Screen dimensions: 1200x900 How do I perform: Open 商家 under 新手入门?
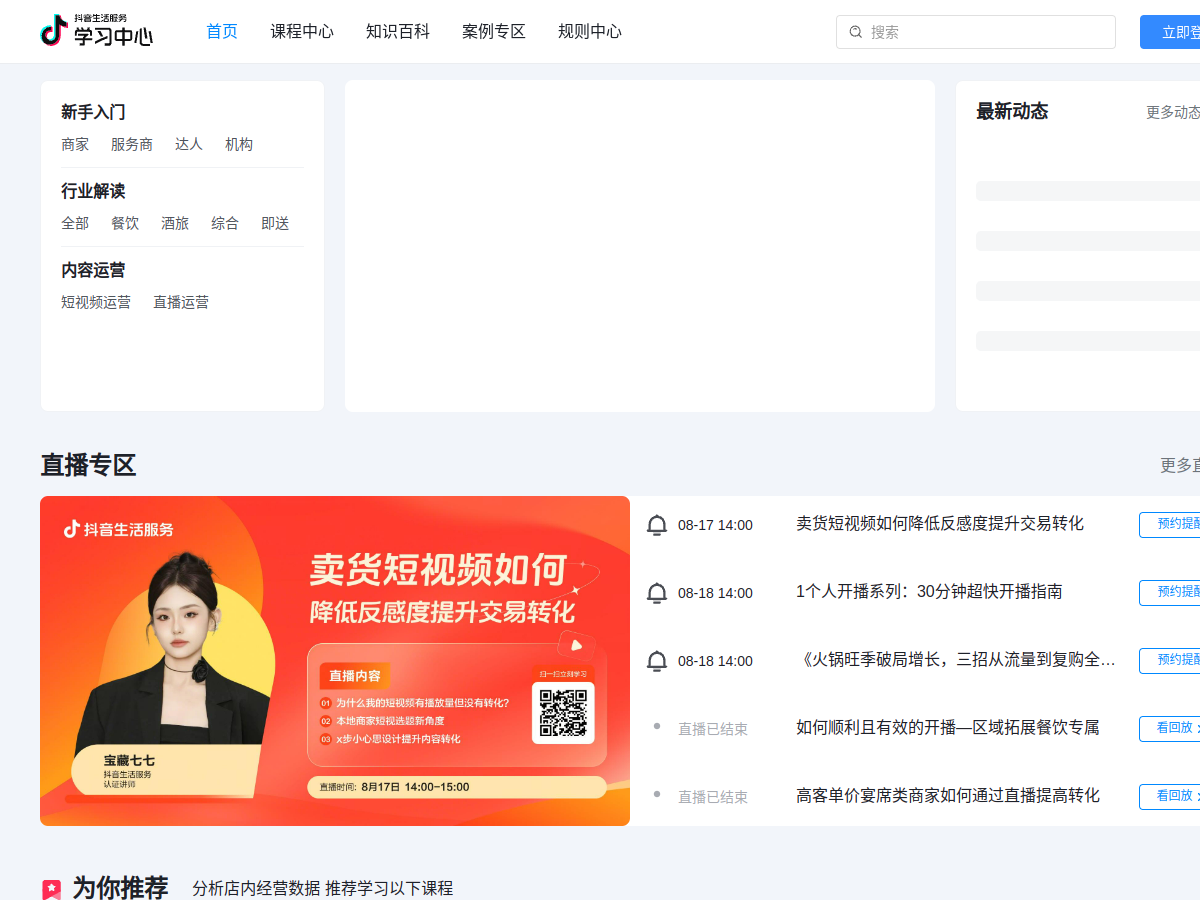(75, 144)
